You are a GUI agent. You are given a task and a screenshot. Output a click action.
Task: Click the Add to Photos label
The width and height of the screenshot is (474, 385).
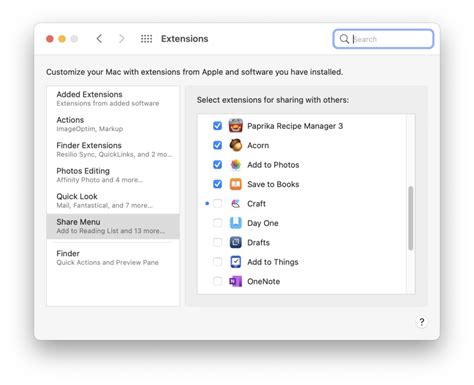pyautogui.click(x=273, y=165)
